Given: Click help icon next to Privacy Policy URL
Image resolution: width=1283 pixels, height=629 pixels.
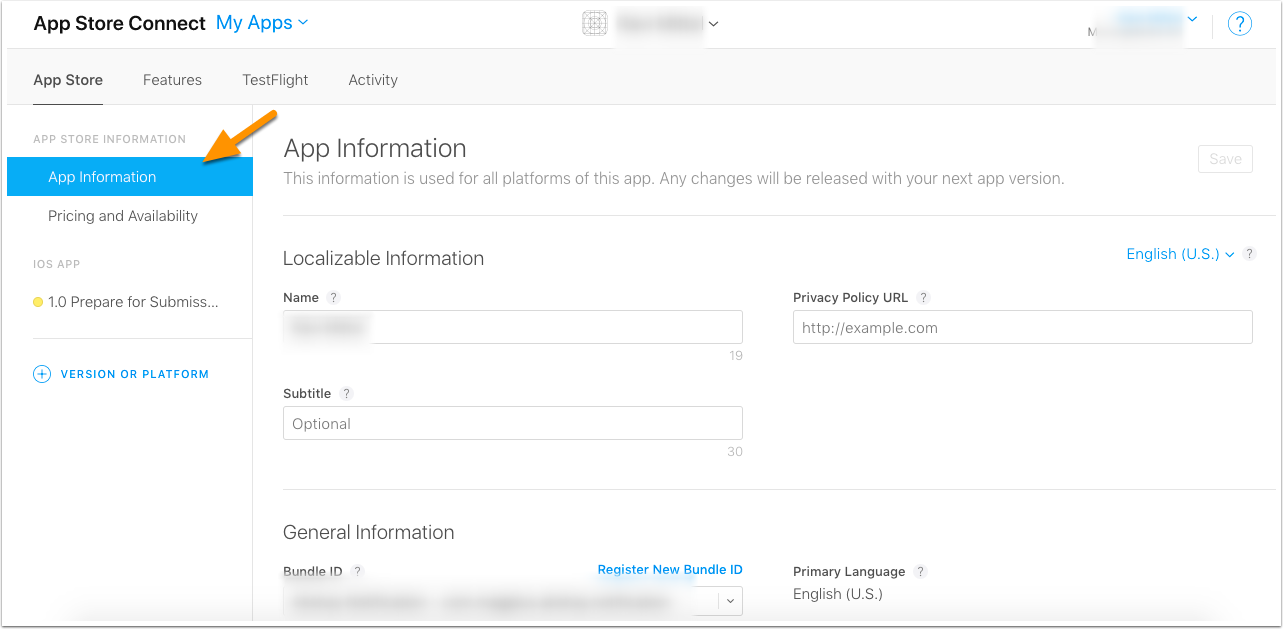Looking at the screenshot, I should (924, 298).
